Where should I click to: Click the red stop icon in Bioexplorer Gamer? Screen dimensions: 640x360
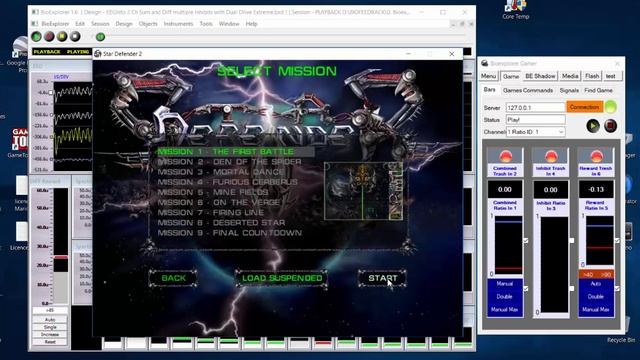[610, 126]
